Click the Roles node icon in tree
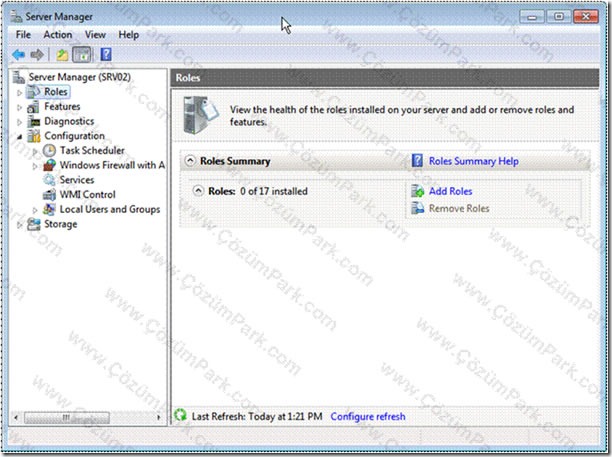This screenshot has height=457, width=612. 34,92
